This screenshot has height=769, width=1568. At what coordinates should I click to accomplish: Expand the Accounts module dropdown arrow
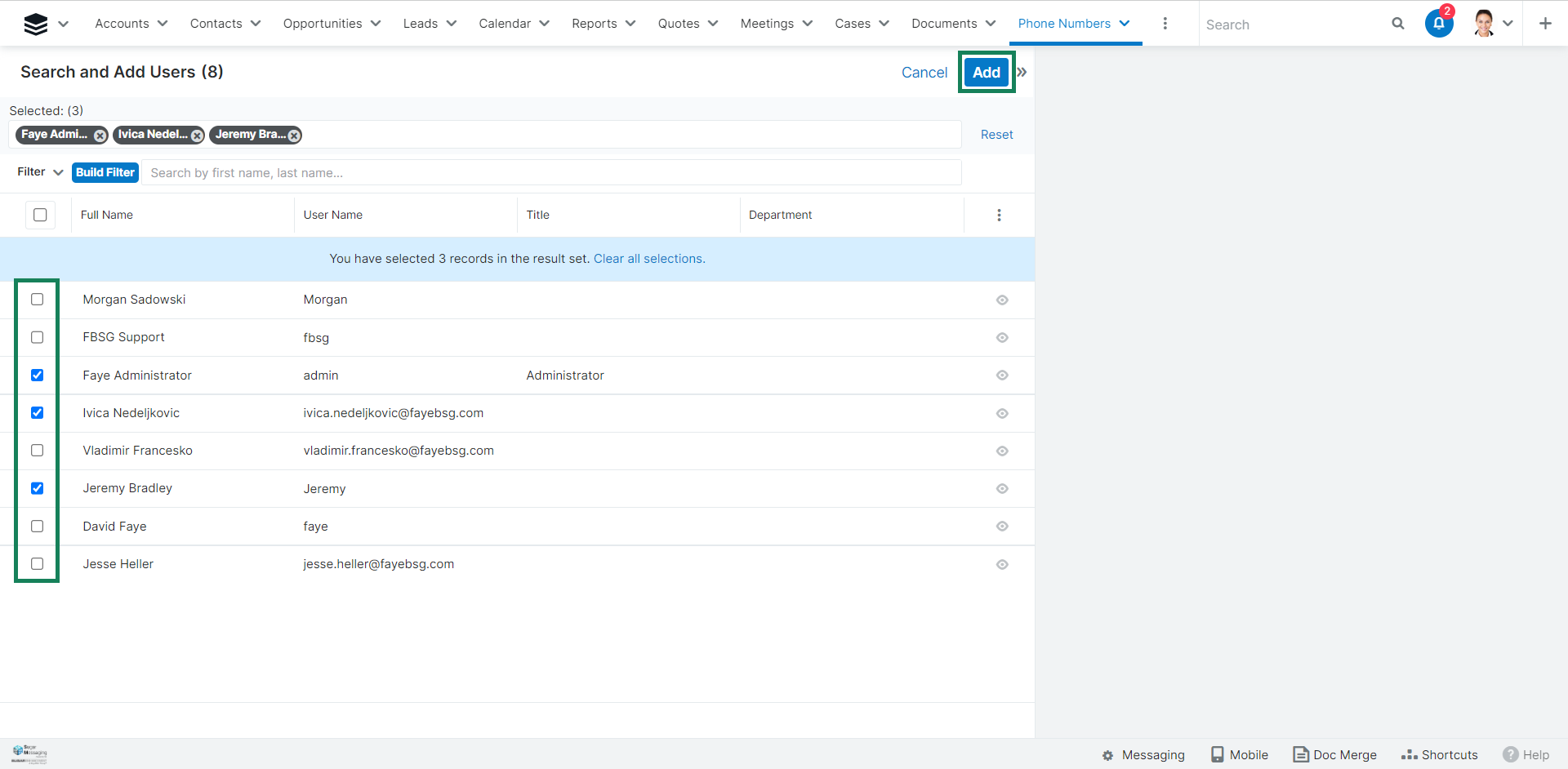pos(163,24)
